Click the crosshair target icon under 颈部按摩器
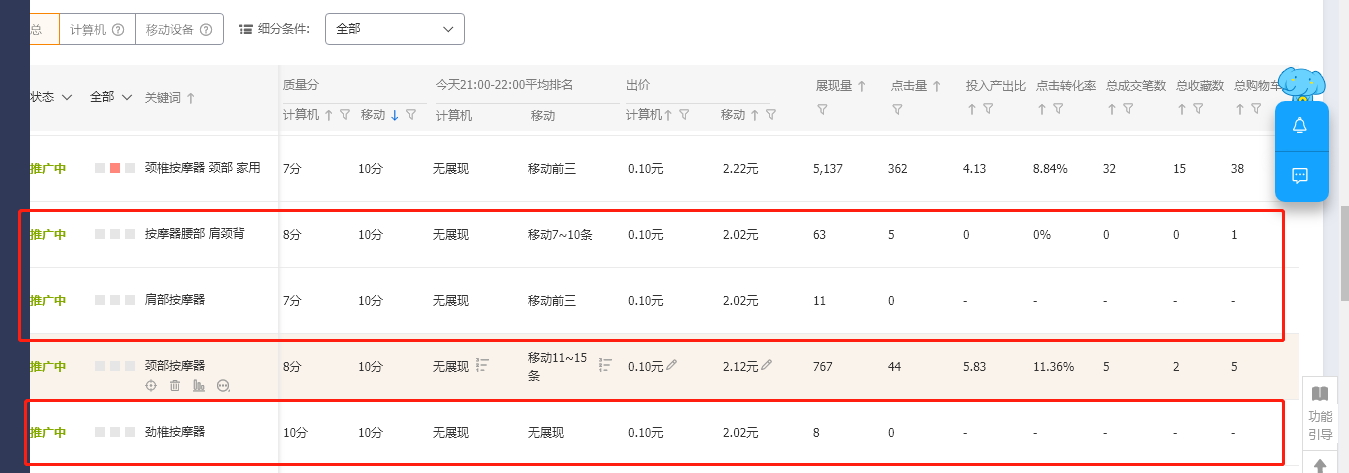This screenshot has width=1349, height=473. [x=151, y=385]
